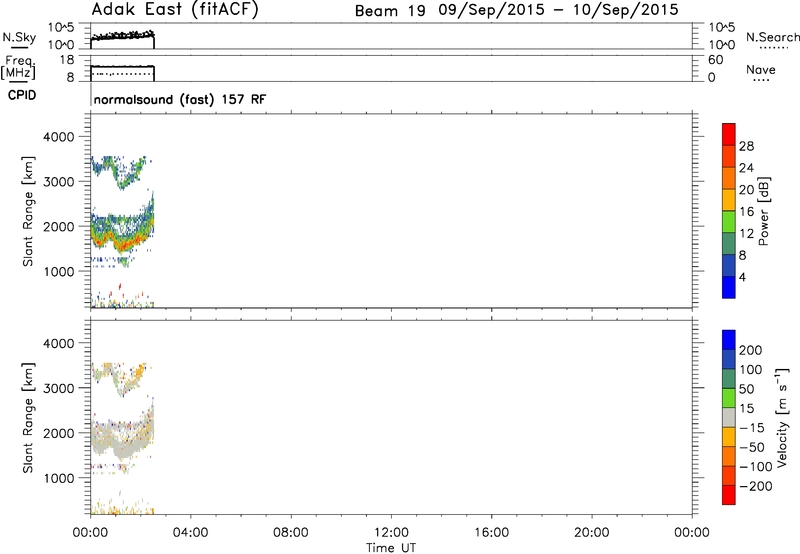Select the "normalsound (fast) 157 RF" text
Screen dimensions: 800x554
(180, 99)
